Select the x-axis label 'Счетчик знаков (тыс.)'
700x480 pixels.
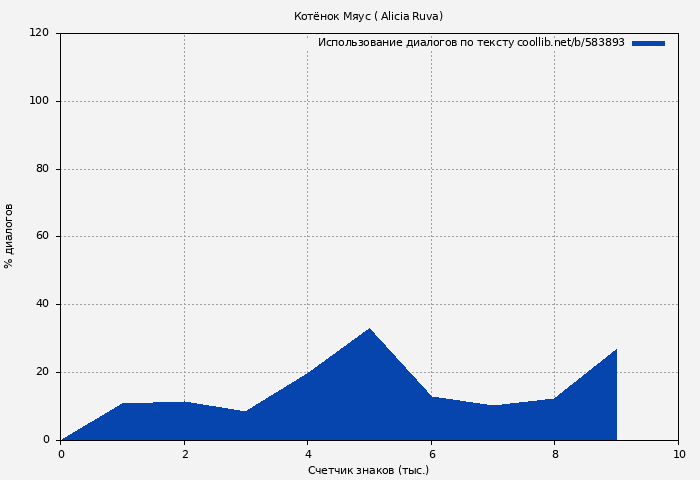(368, 470)
